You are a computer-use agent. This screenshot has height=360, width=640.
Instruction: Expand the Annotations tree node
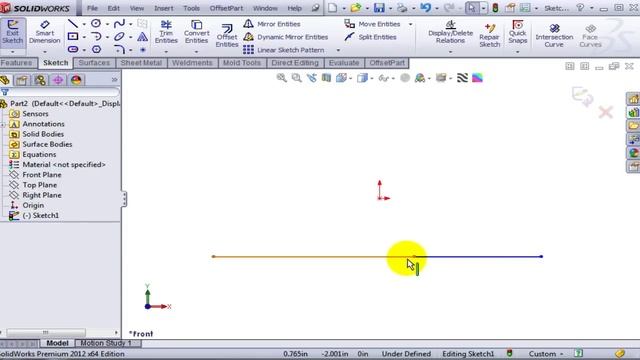pos(3,124)
